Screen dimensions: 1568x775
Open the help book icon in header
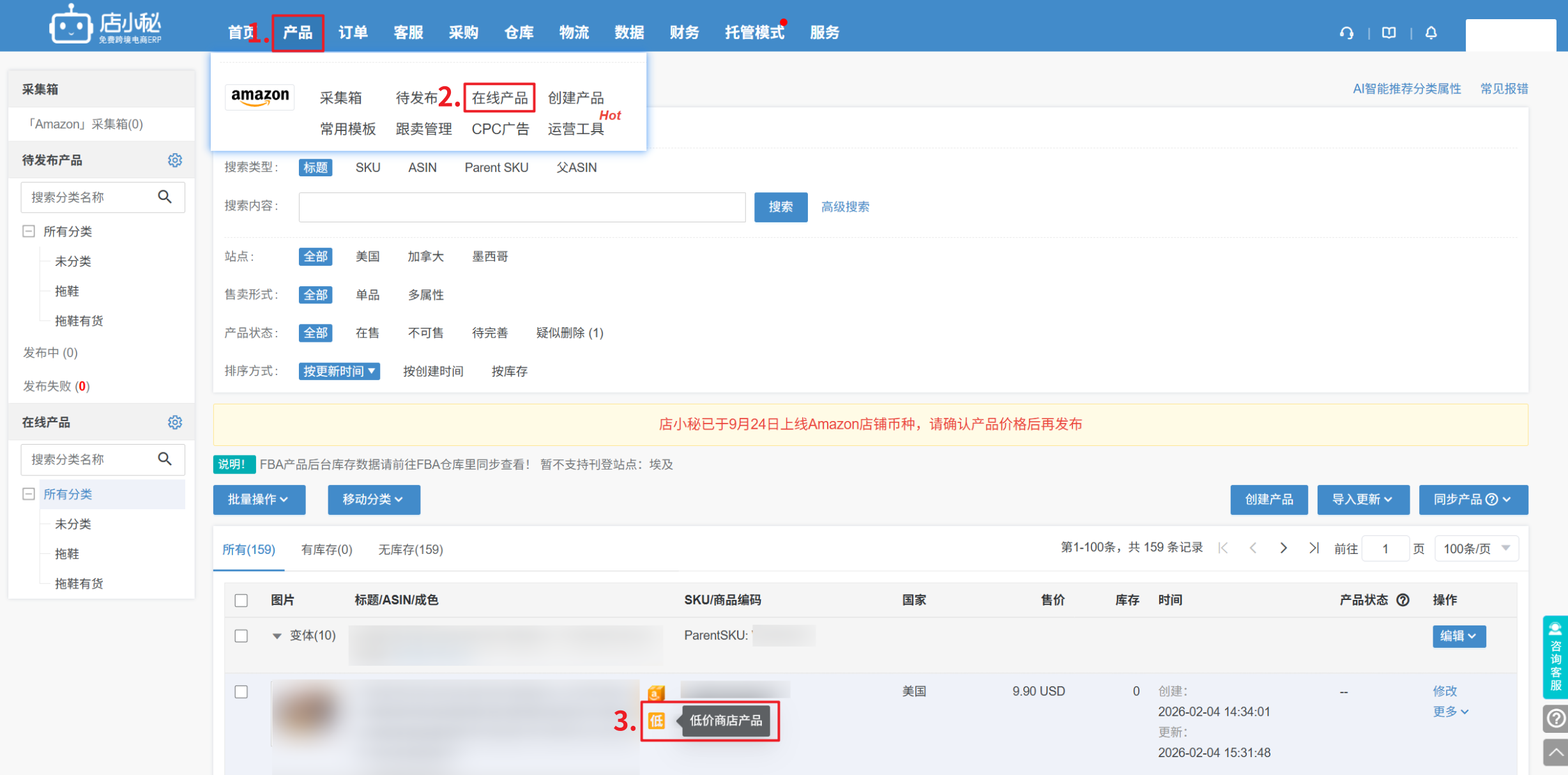pyautogui.click(x=1389, y=33)
